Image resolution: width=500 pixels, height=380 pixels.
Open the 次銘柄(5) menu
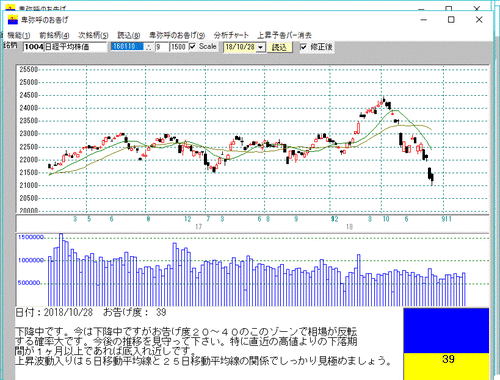click(x=93, y=35)
